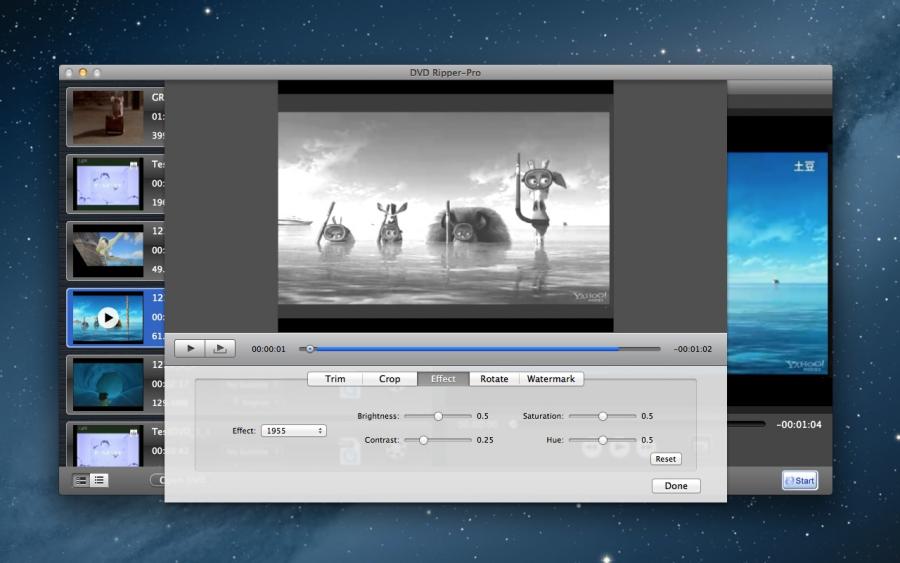Click the Saturation slider knob
Image resolution: width=900 pixels, height=563 pixels.
[602, 416]
